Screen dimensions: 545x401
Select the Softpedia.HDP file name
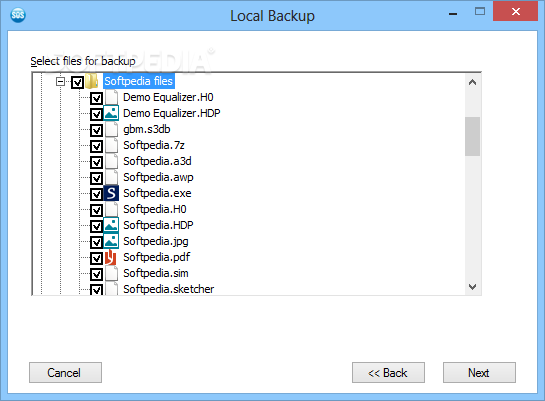pos(158,225)
